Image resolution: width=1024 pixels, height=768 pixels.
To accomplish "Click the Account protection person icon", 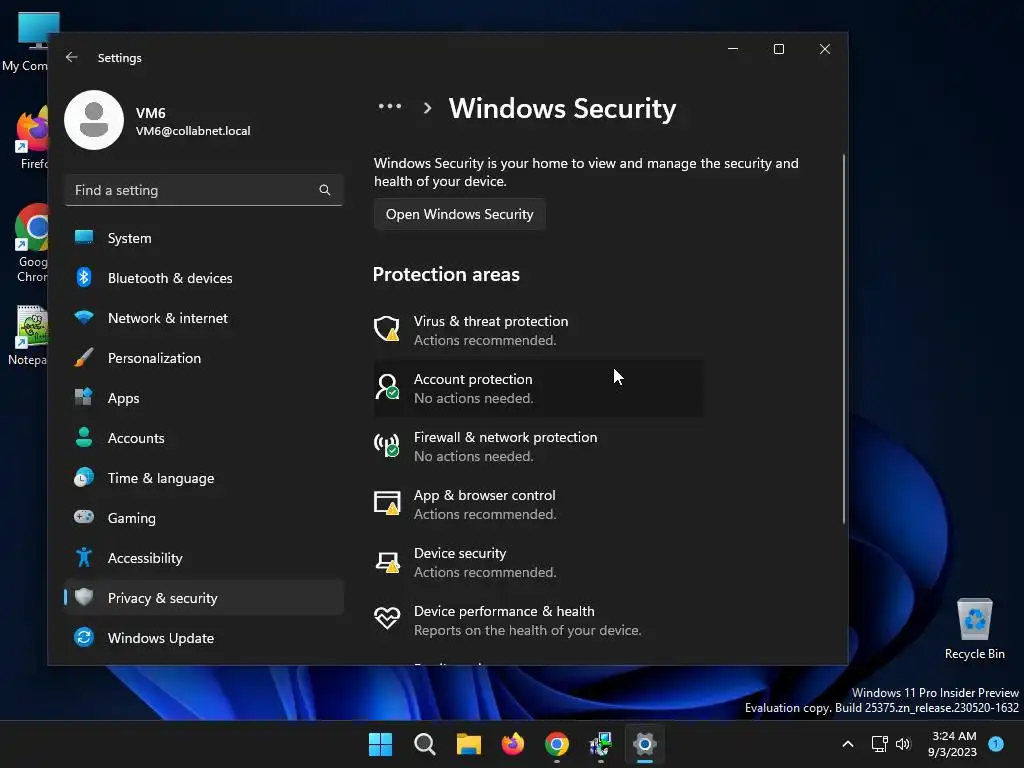I will coord(387,387).
